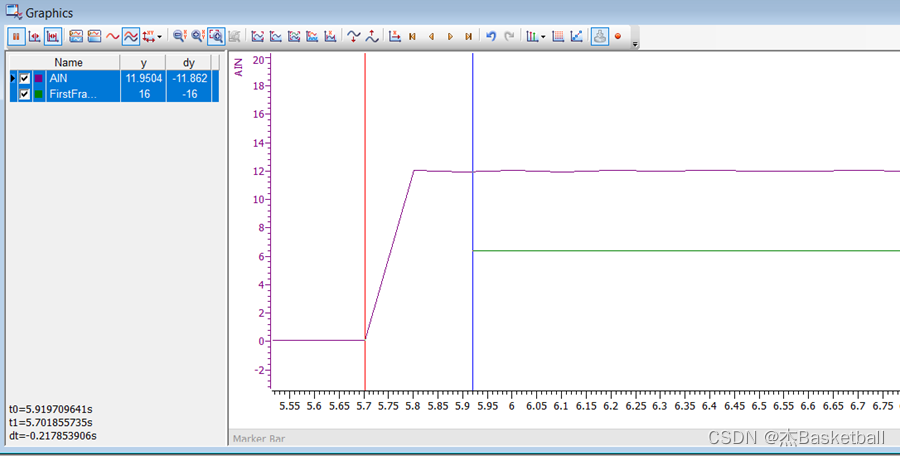Image resolution: width=900 pixels, height=456 pixels.
Task: Step forward with the right triangle arrow
Action: pyautogui.click(x=451, y=36)
